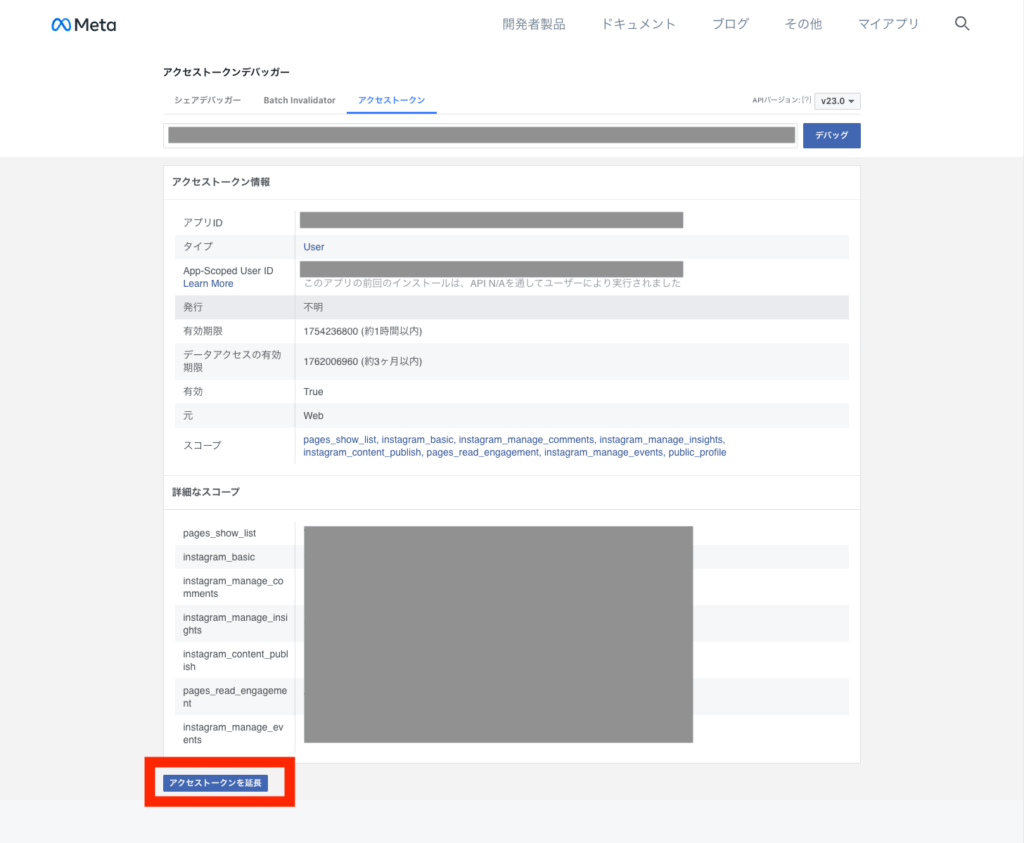Click instagram_manage_events scope link
The width and height of the screenshot is (1024, 843).
click(x=603, y=453)
